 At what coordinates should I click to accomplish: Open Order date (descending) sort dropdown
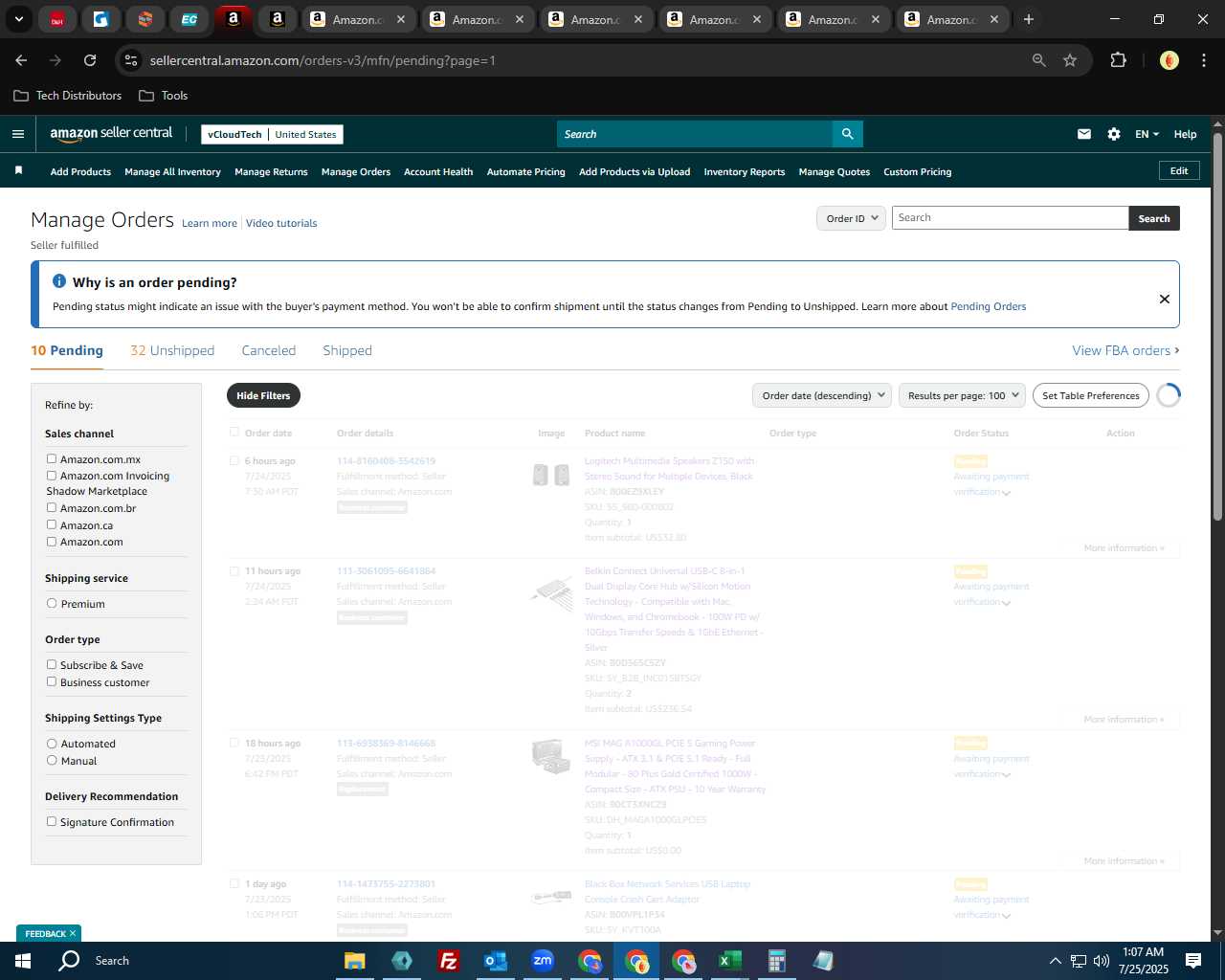[822, 395]
